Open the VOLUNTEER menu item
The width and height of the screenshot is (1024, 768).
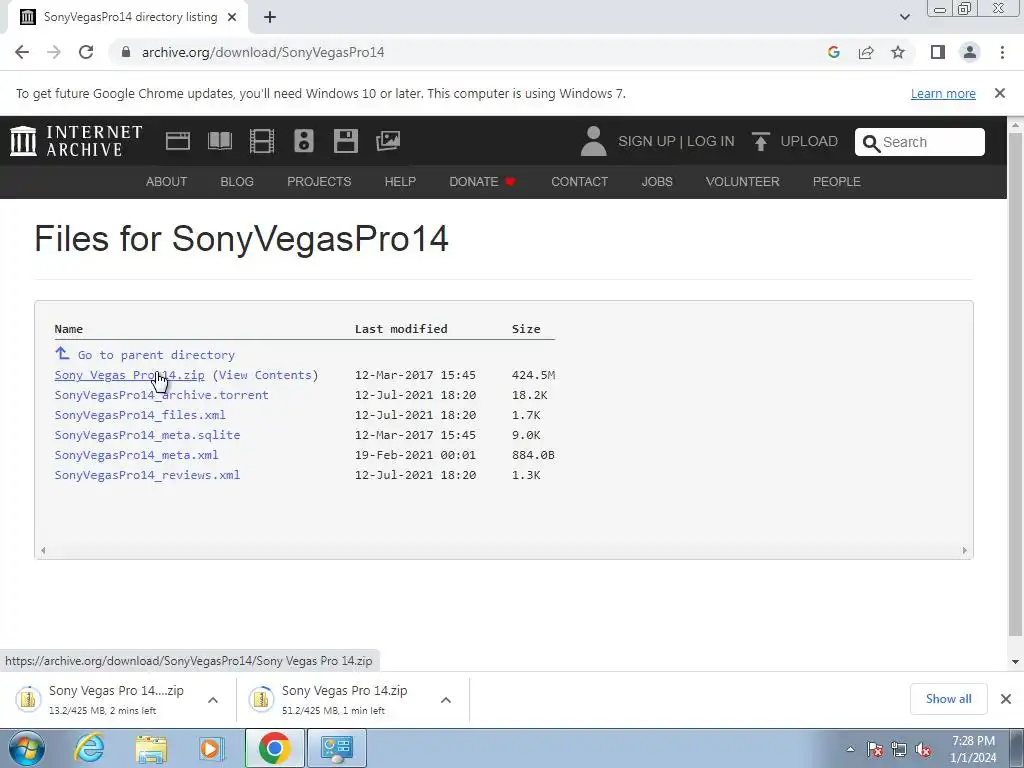click(x=743, y=182)
